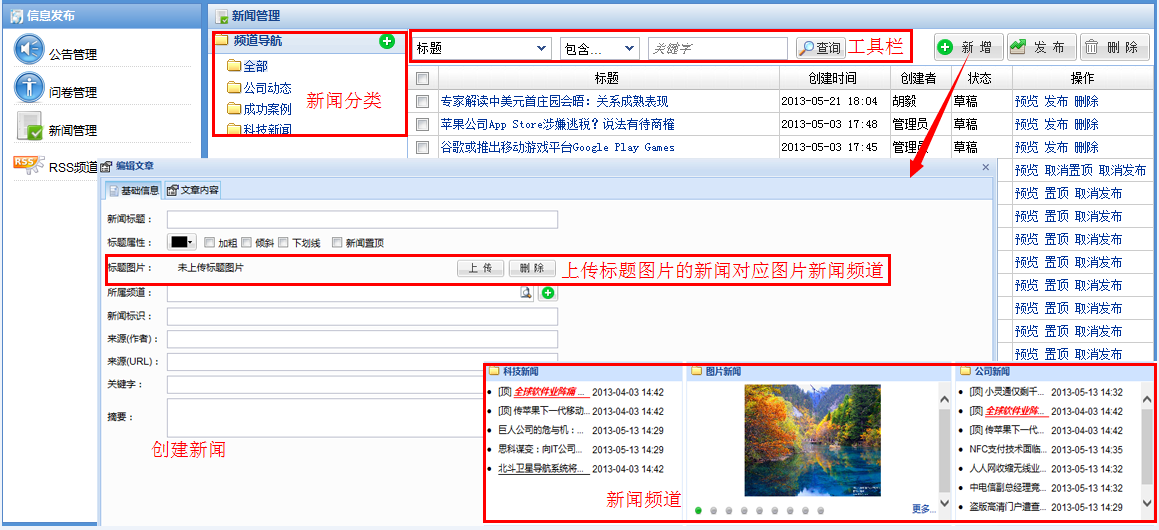
Task: Open news 小灵通仅剩千 in 公司新闻
Action: 1007,392
